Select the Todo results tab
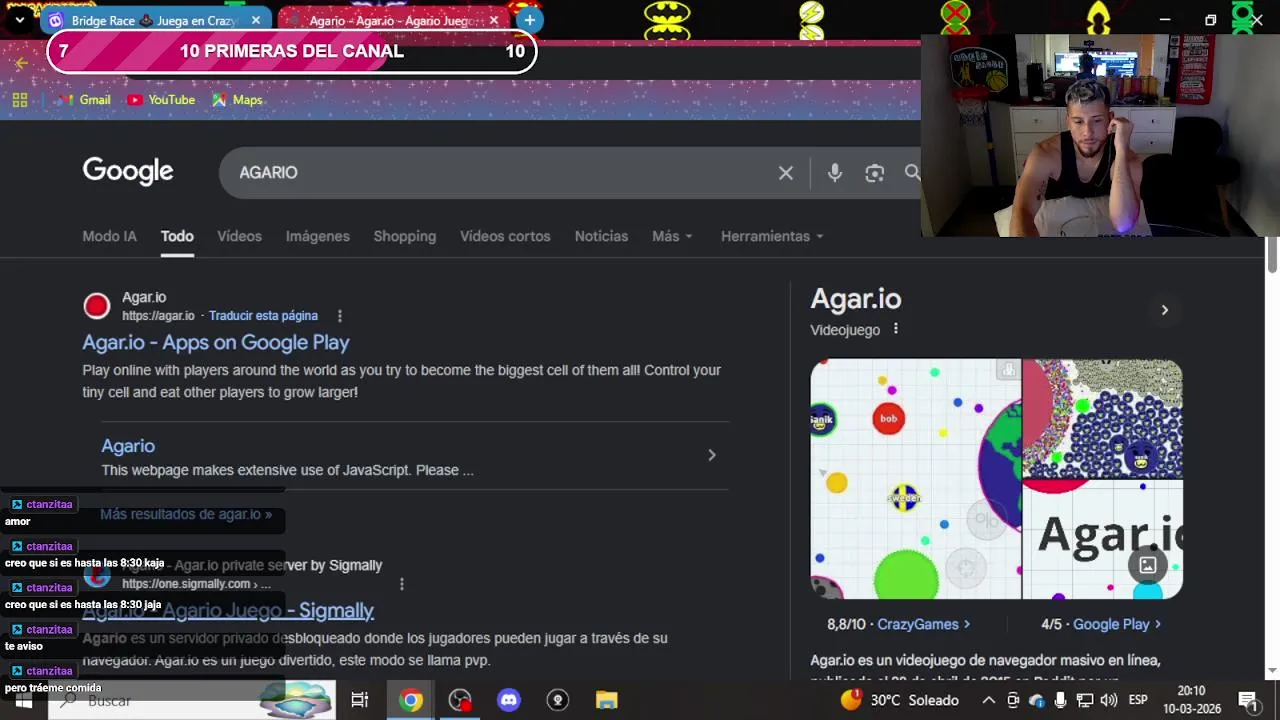This screenshot has height=720, width=1280. tap(177, 236)
